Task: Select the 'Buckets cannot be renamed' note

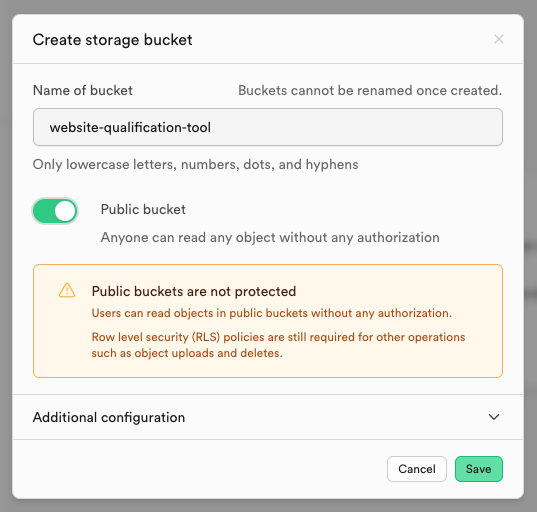Action: (370, 90)
